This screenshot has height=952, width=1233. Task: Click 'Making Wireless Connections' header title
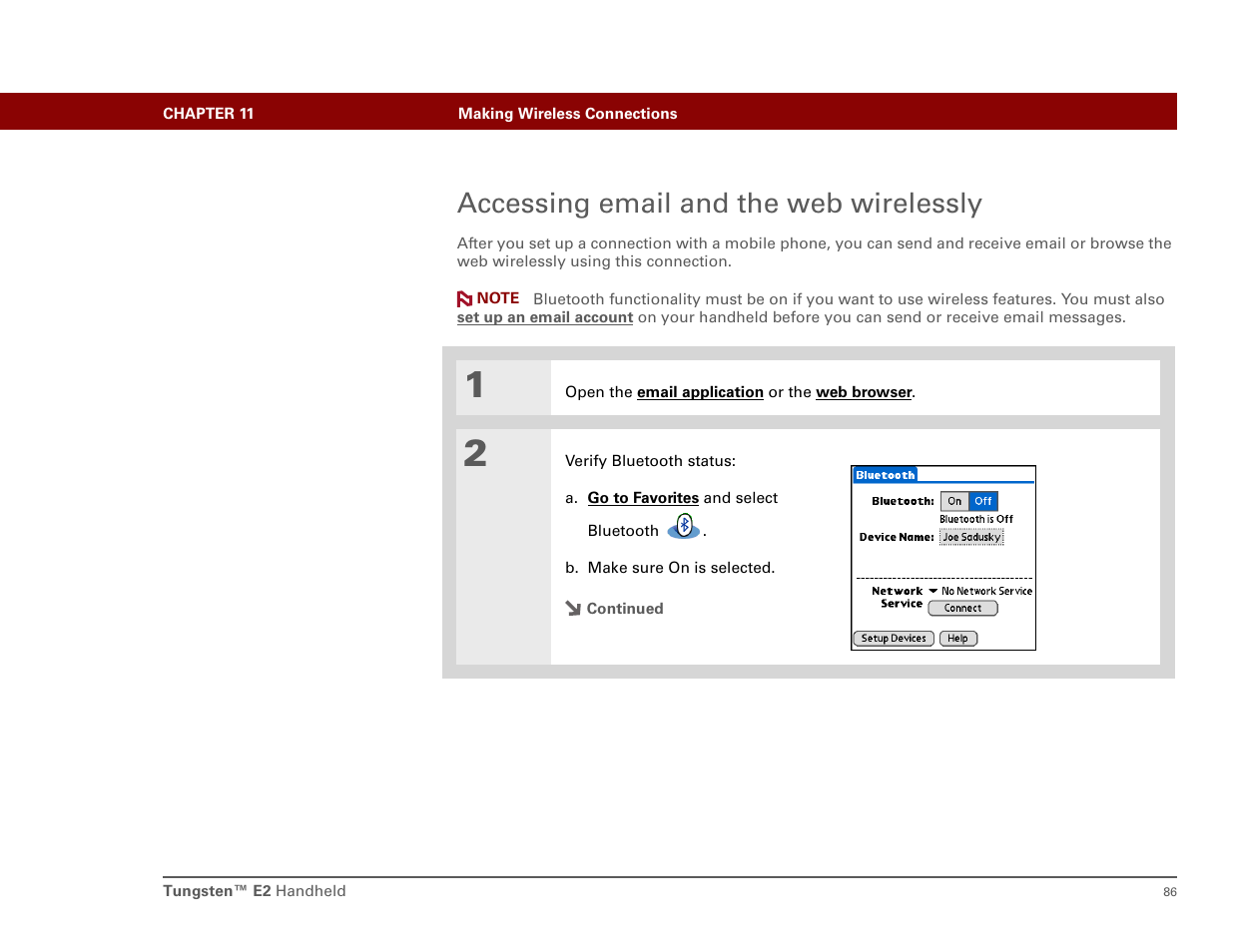point(567,114)
